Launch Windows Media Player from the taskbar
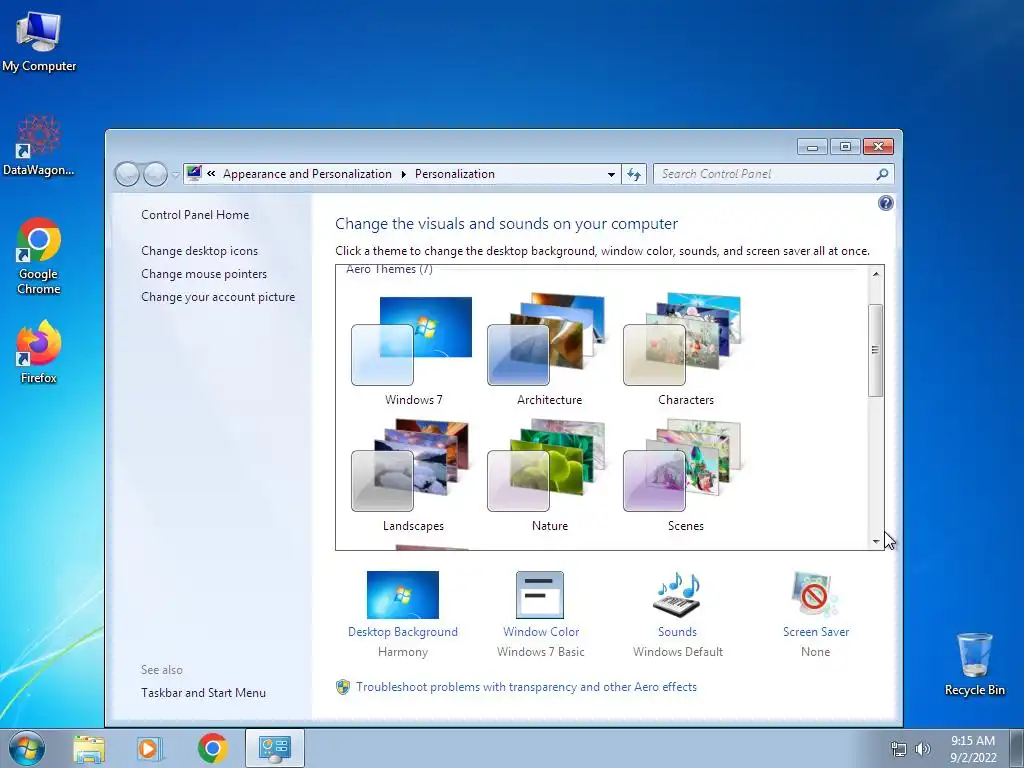 [150, 748]
